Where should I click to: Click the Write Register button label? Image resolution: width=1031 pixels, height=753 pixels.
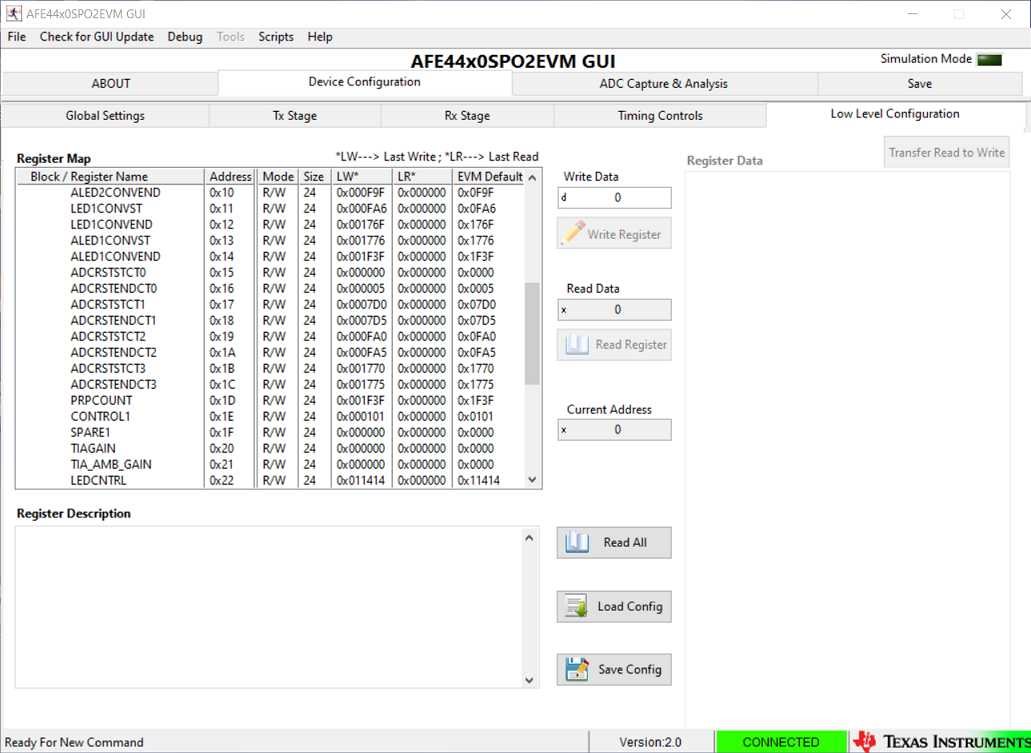(x=624, y=234)
